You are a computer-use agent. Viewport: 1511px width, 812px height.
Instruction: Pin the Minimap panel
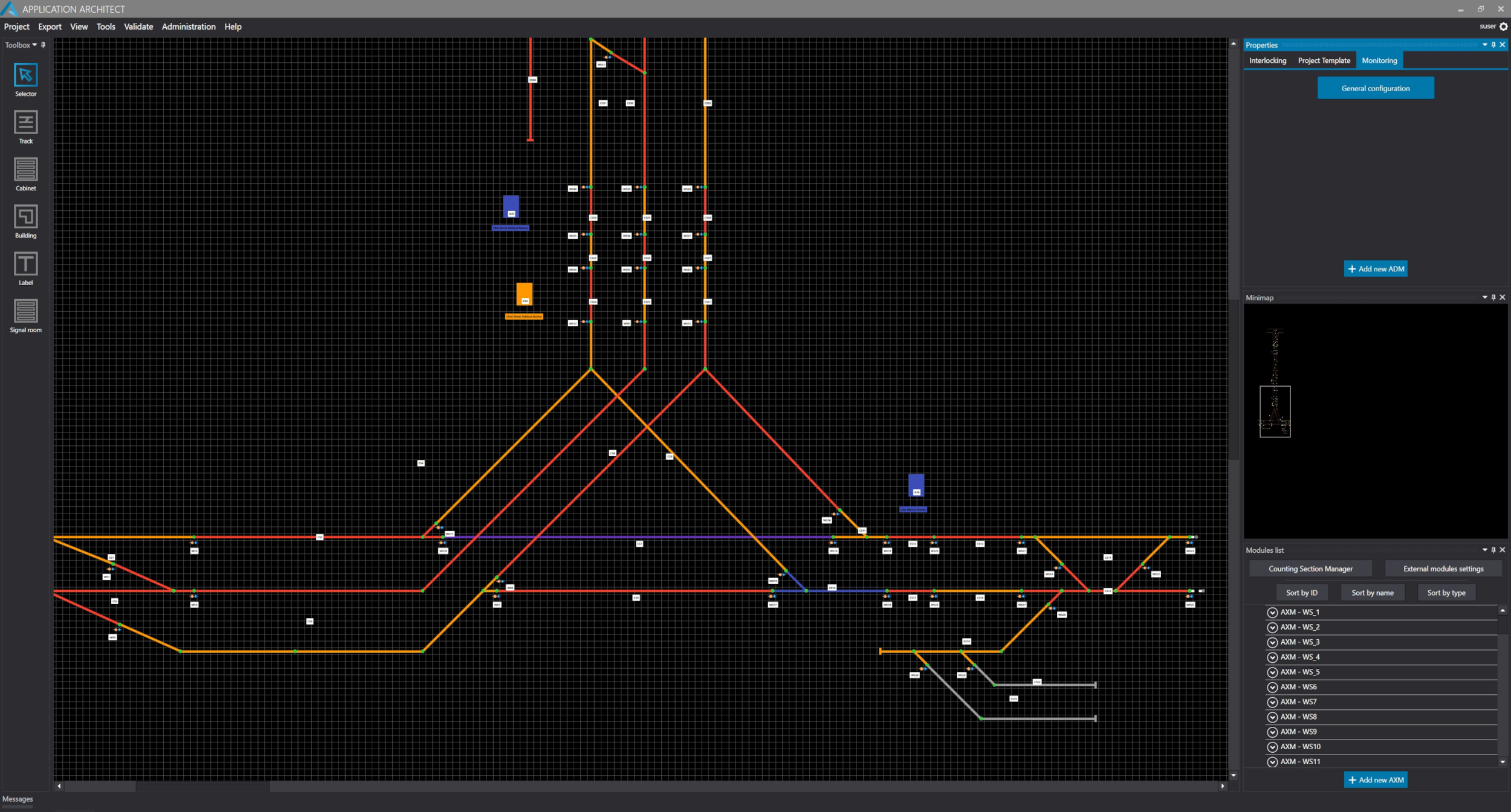1493,297
